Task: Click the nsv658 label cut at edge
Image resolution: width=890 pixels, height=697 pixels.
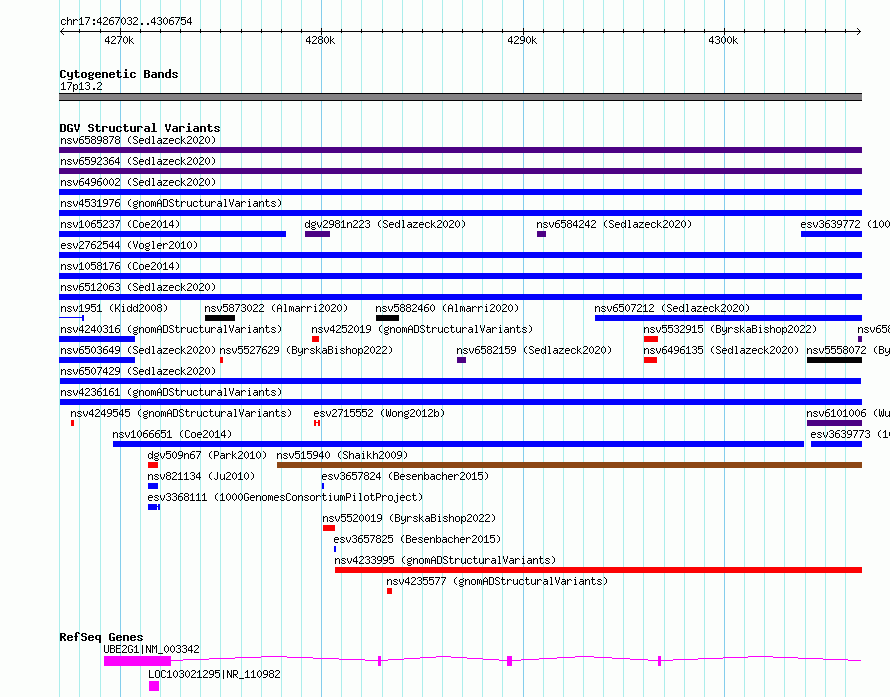Action: point(874,329)
